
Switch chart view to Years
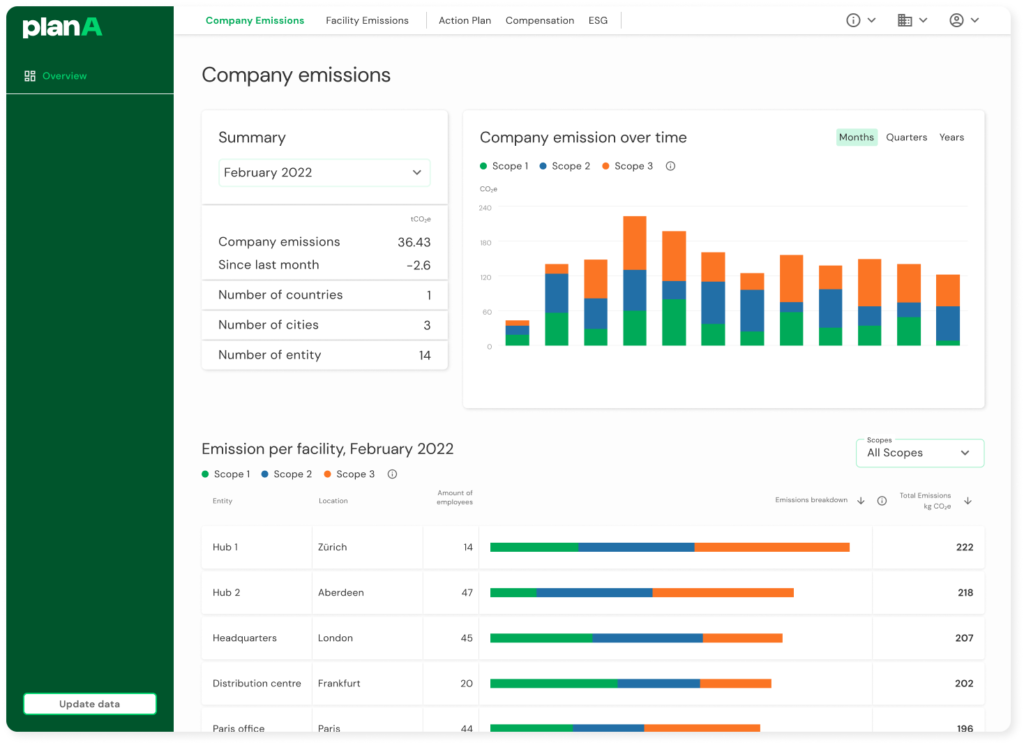[952, 137]
